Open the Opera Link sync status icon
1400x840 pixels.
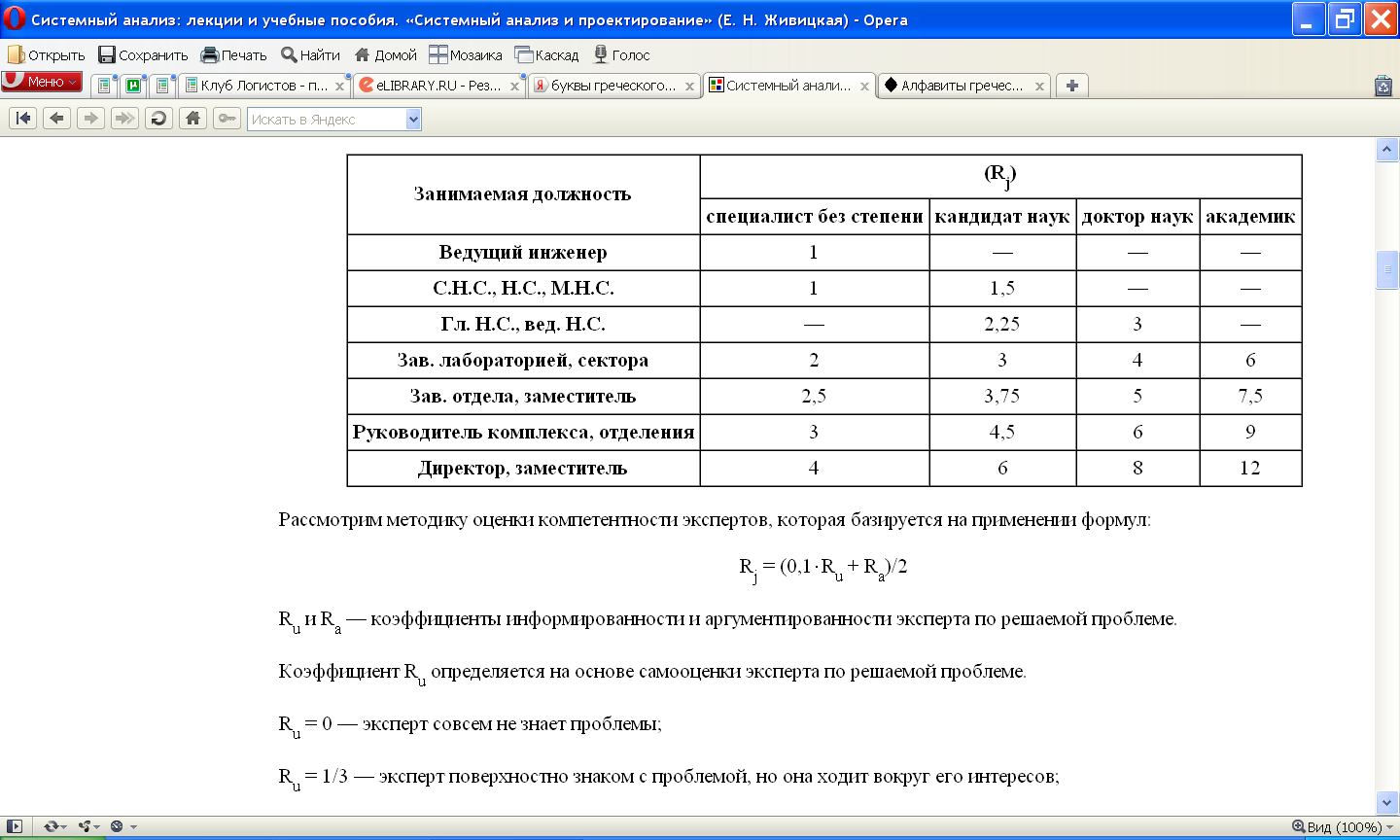point(53,826)
